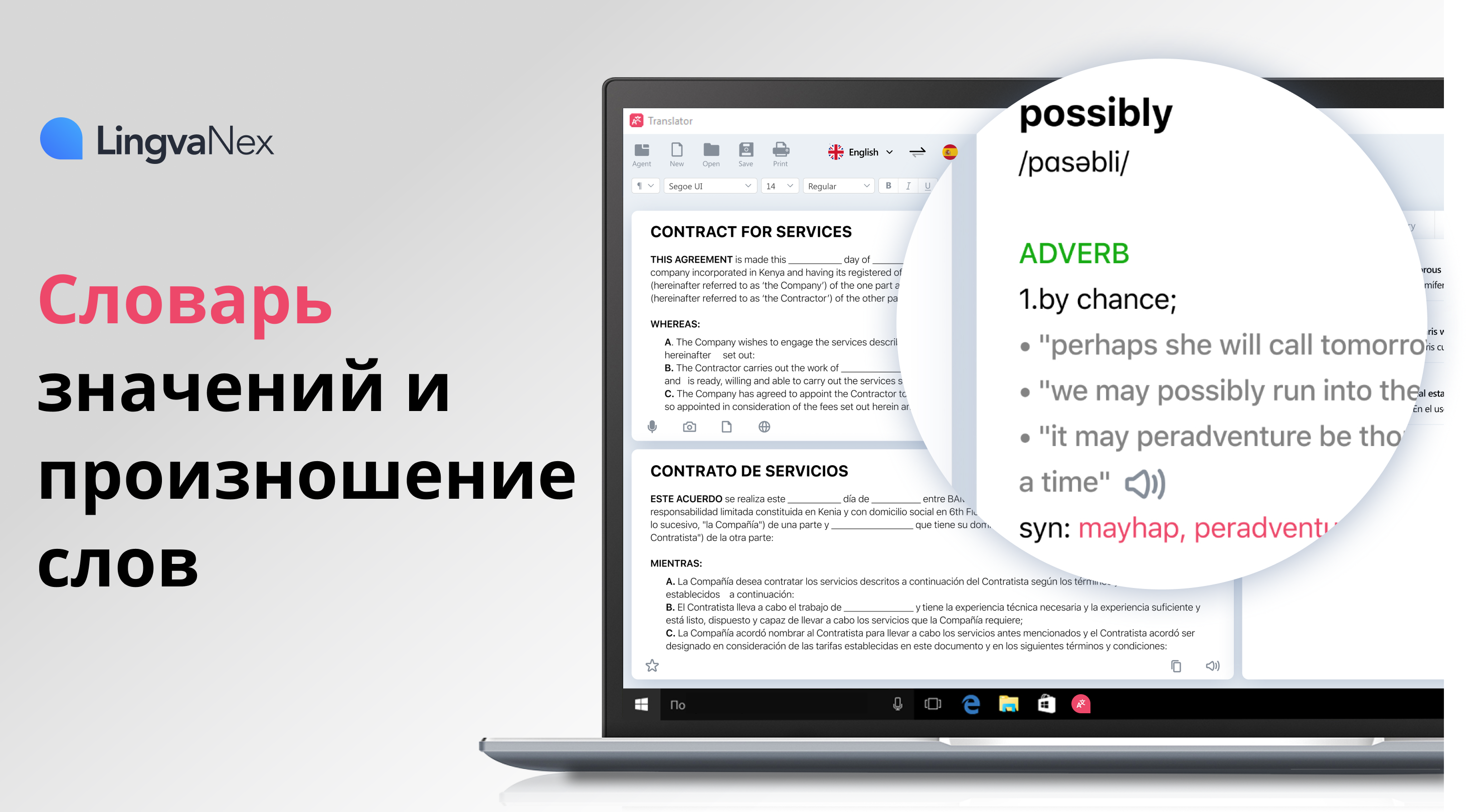Click the Print document icon
The width and height of the screenshot is (1470, 812).
[779, 152]
